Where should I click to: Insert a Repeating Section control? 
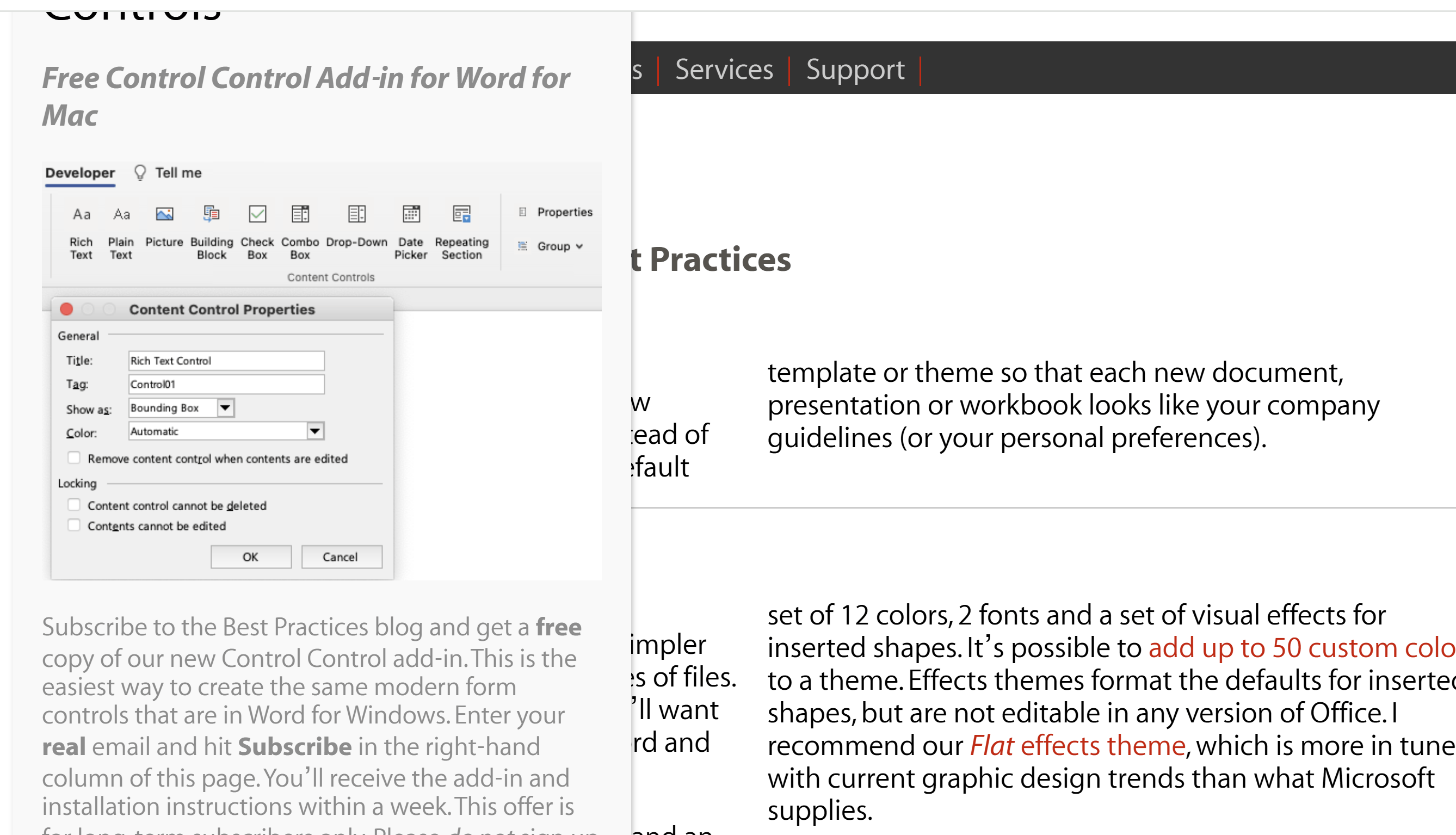[x=461, y=214]
